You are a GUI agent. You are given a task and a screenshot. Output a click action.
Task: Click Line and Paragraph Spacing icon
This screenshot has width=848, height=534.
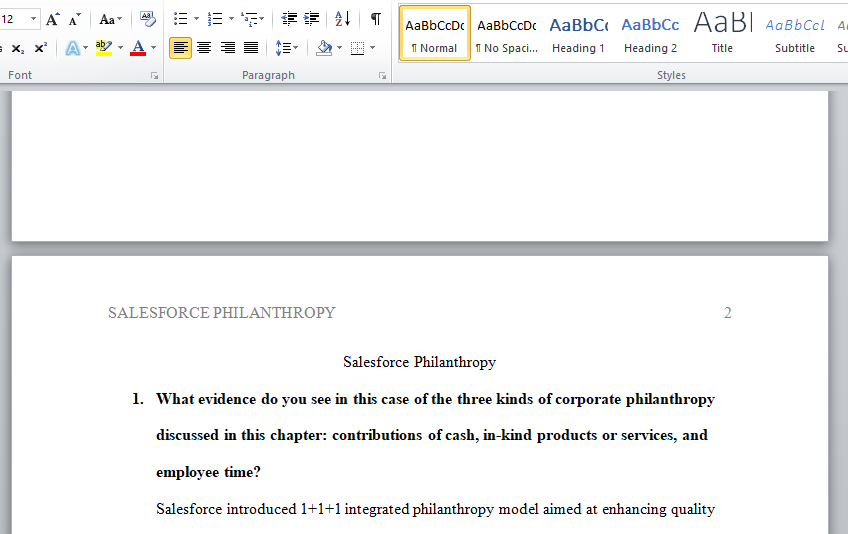(283, 48)
